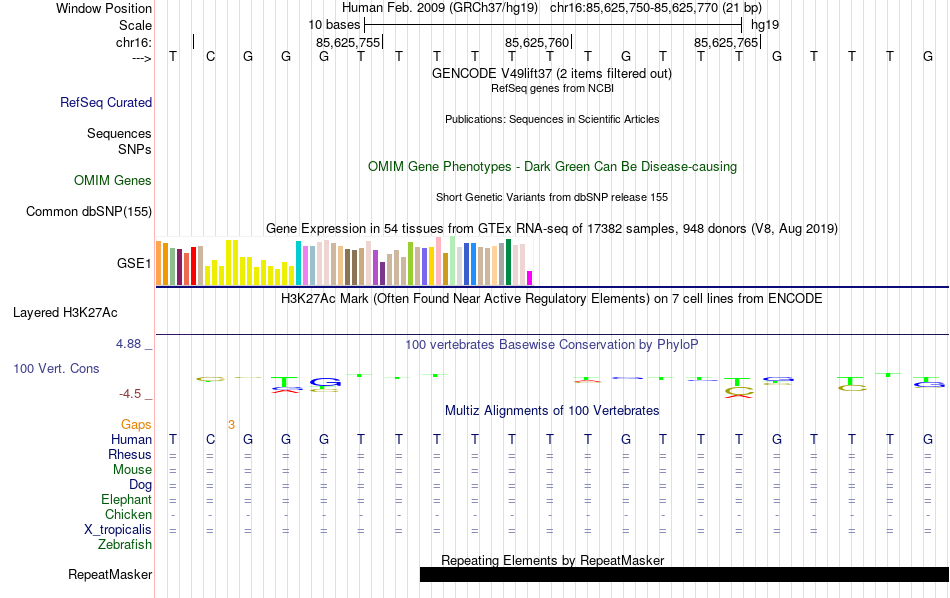Click Multiz Alignments of 100 Vertebrates title
This screenshot has width=950, height=598.
pyautogui.click(x=552, y=411)
